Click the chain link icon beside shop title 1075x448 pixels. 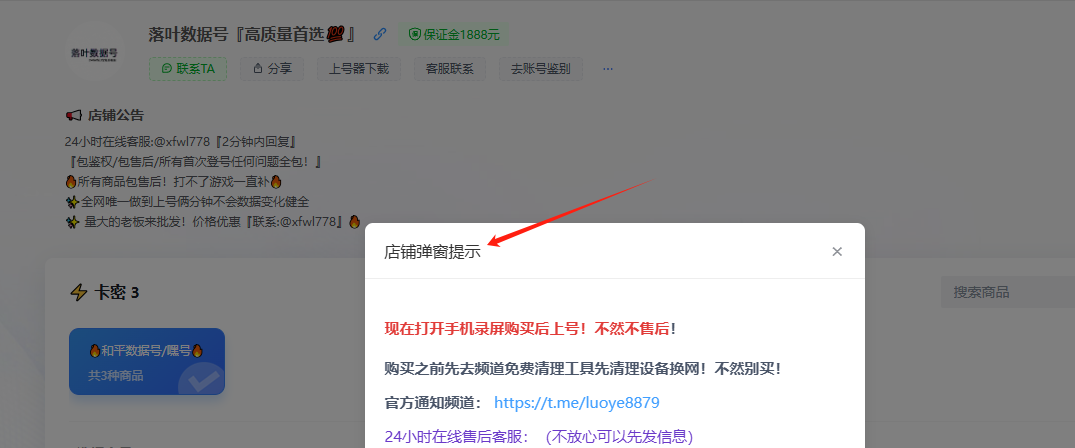pyautogui.click(x=380, y=34)
